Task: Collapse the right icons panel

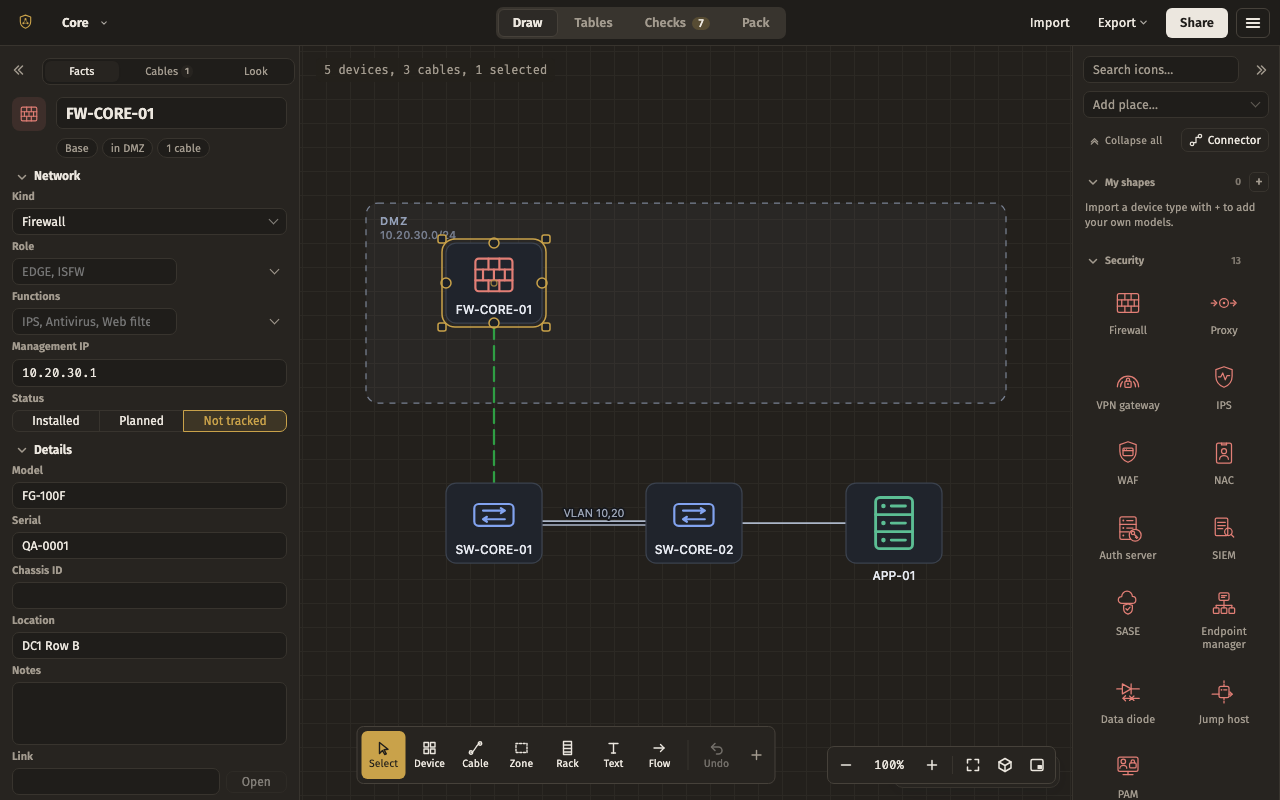Action: click(1261, 70)
